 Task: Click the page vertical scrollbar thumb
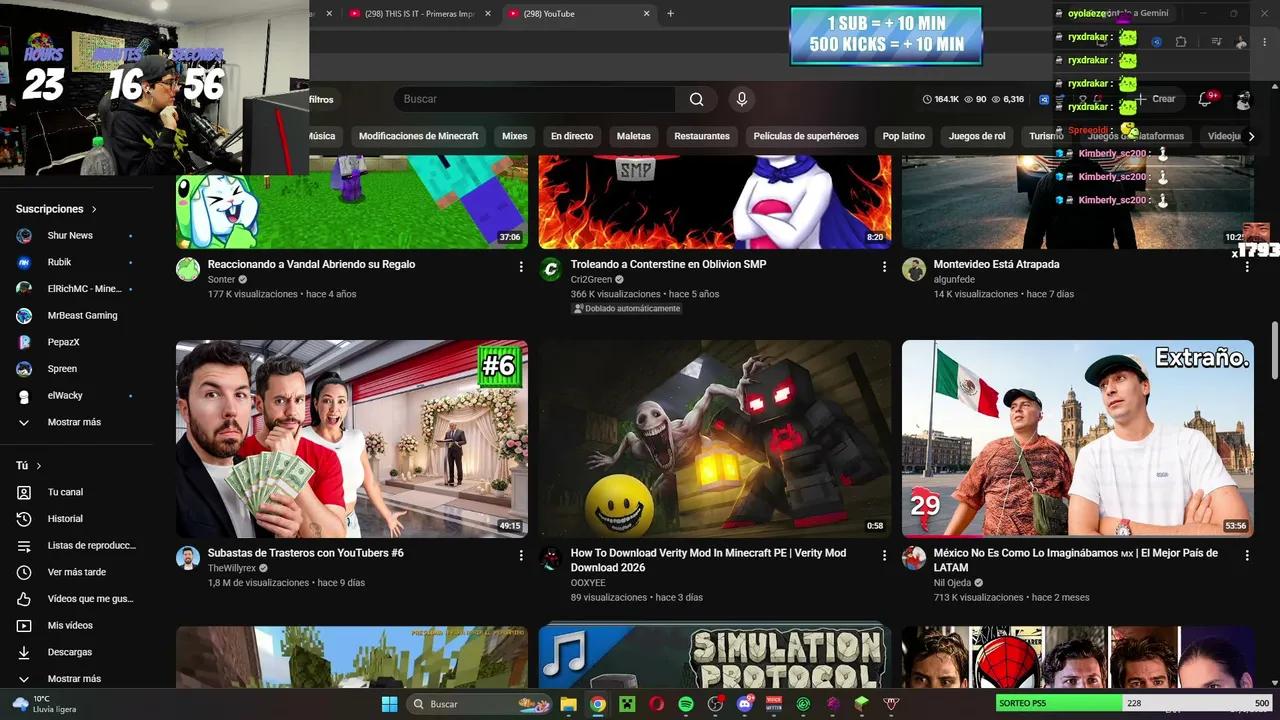[x=1274, y=350]
